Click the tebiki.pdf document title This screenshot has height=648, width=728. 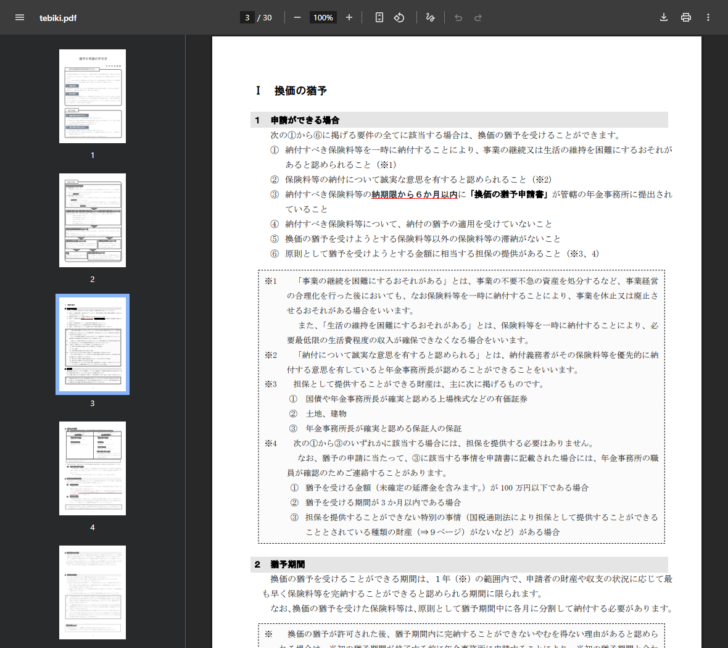tap(58, 18)
